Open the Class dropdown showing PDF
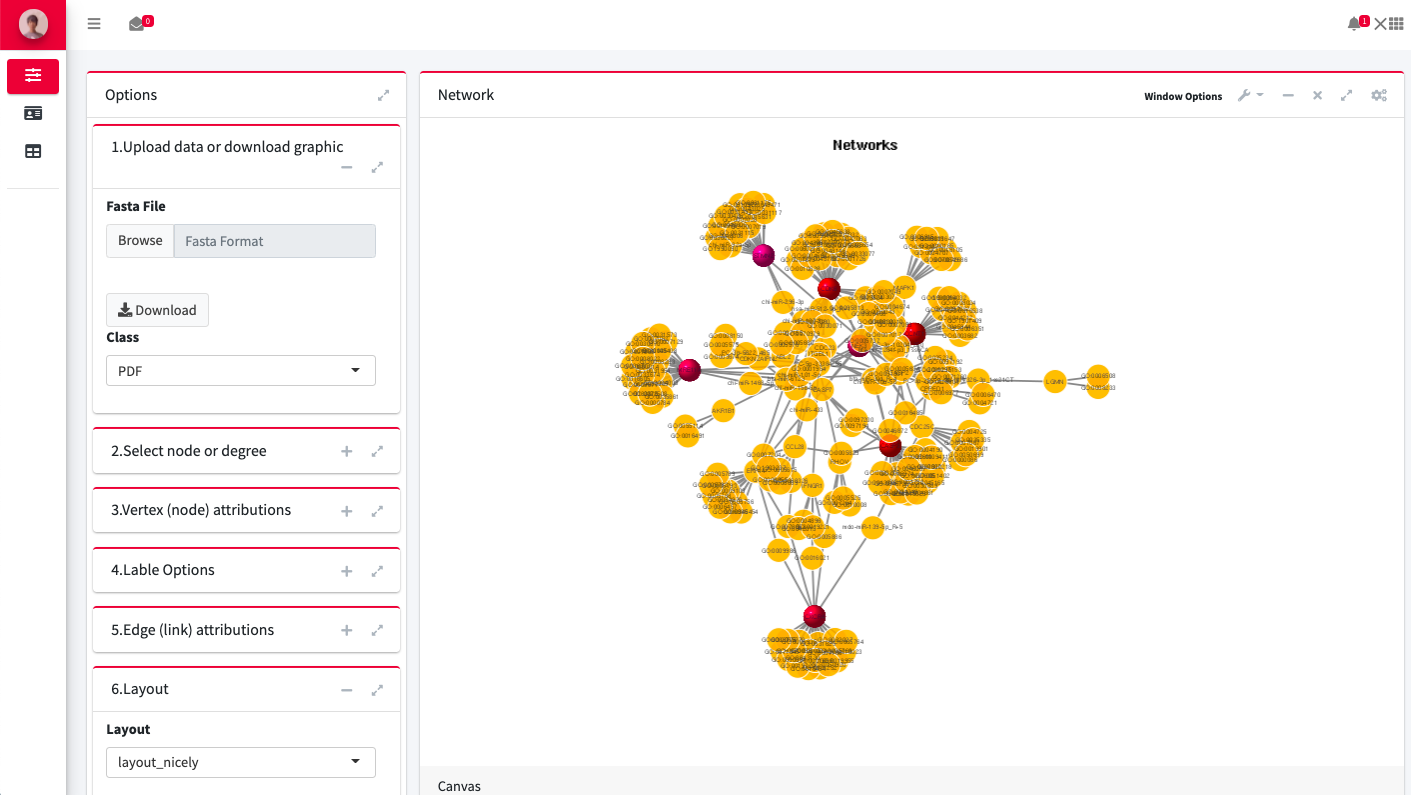The width and height of the screenshot is (1411, 795). point(241,371)
